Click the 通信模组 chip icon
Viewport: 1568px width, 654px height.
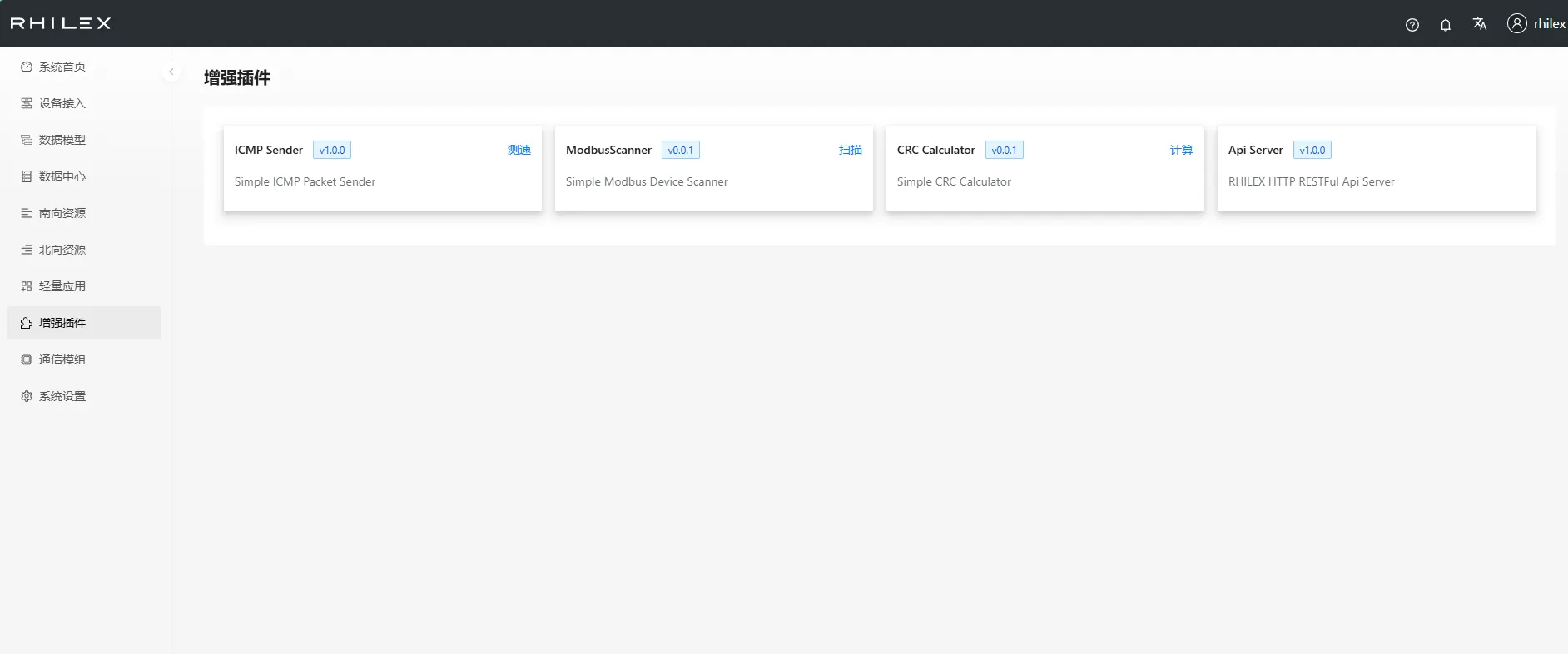click(x=27, y=359)
